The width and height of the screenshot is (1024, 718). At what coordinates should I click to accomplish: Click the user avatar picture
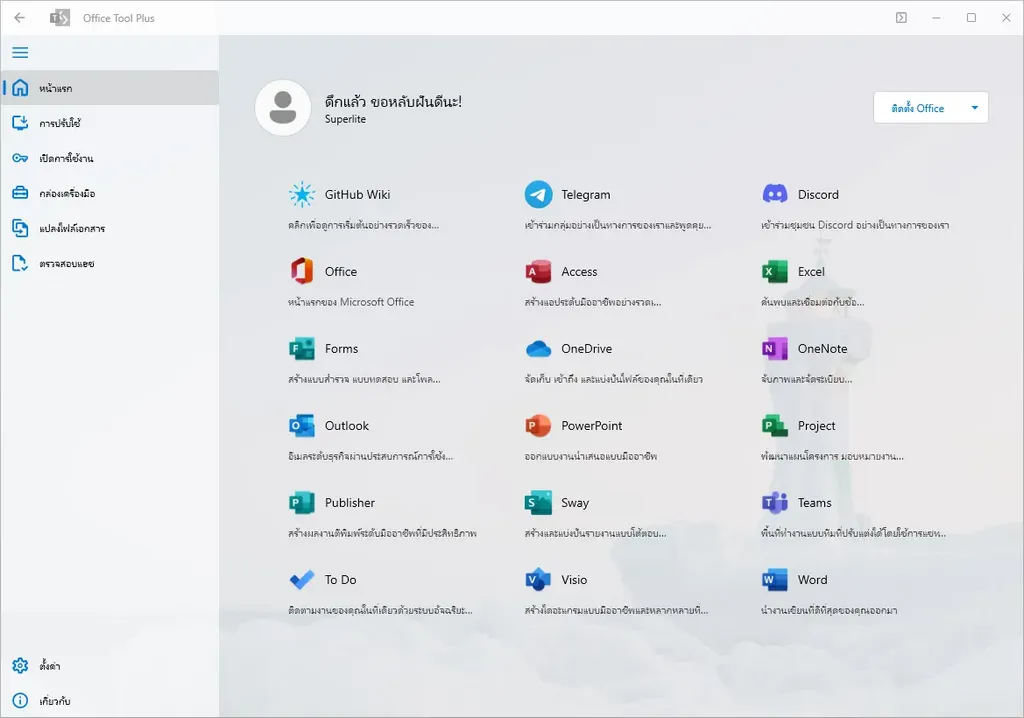click(283, 108)
